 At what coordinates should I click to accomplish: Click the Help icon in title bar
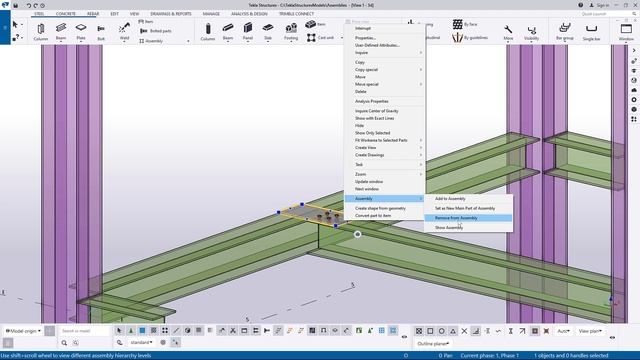[580, 5]
